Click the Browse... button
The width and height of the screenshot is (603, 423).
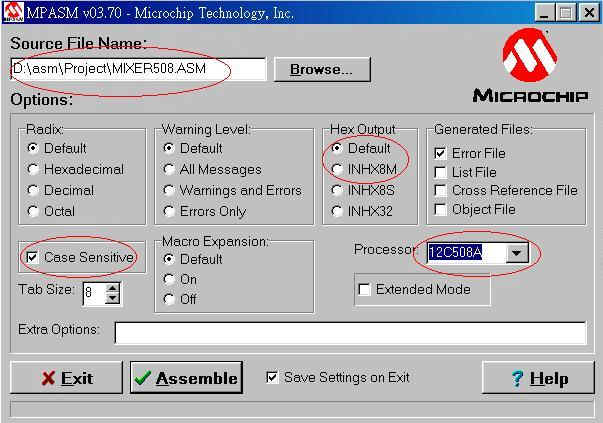point(322,70)
